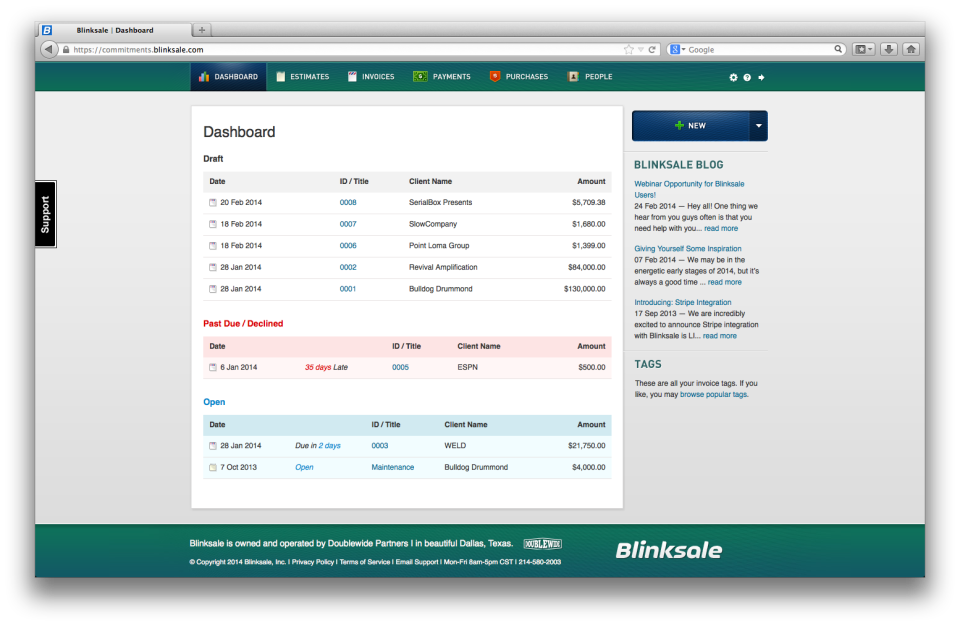Read Webinar Opportunity for Blinksale Users post
This screenshot has width=960, height=626.
689,189
